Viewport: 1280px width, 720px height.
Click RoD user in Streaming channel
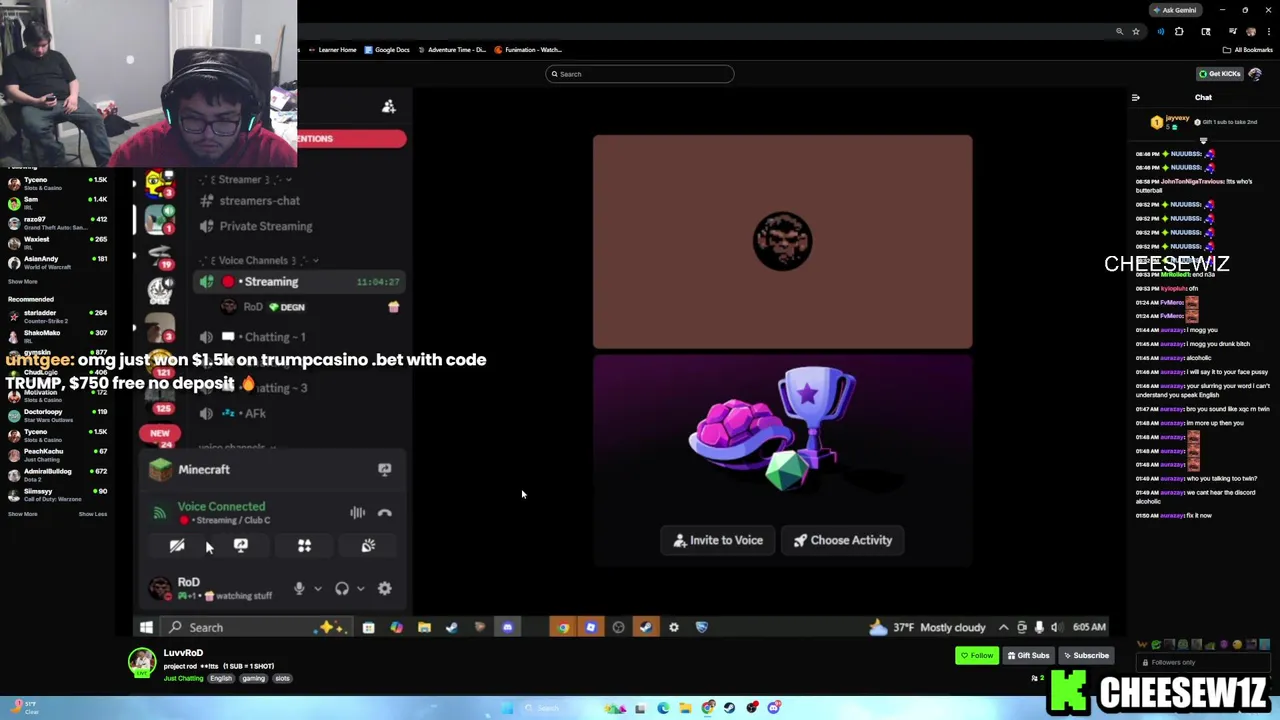265,308
